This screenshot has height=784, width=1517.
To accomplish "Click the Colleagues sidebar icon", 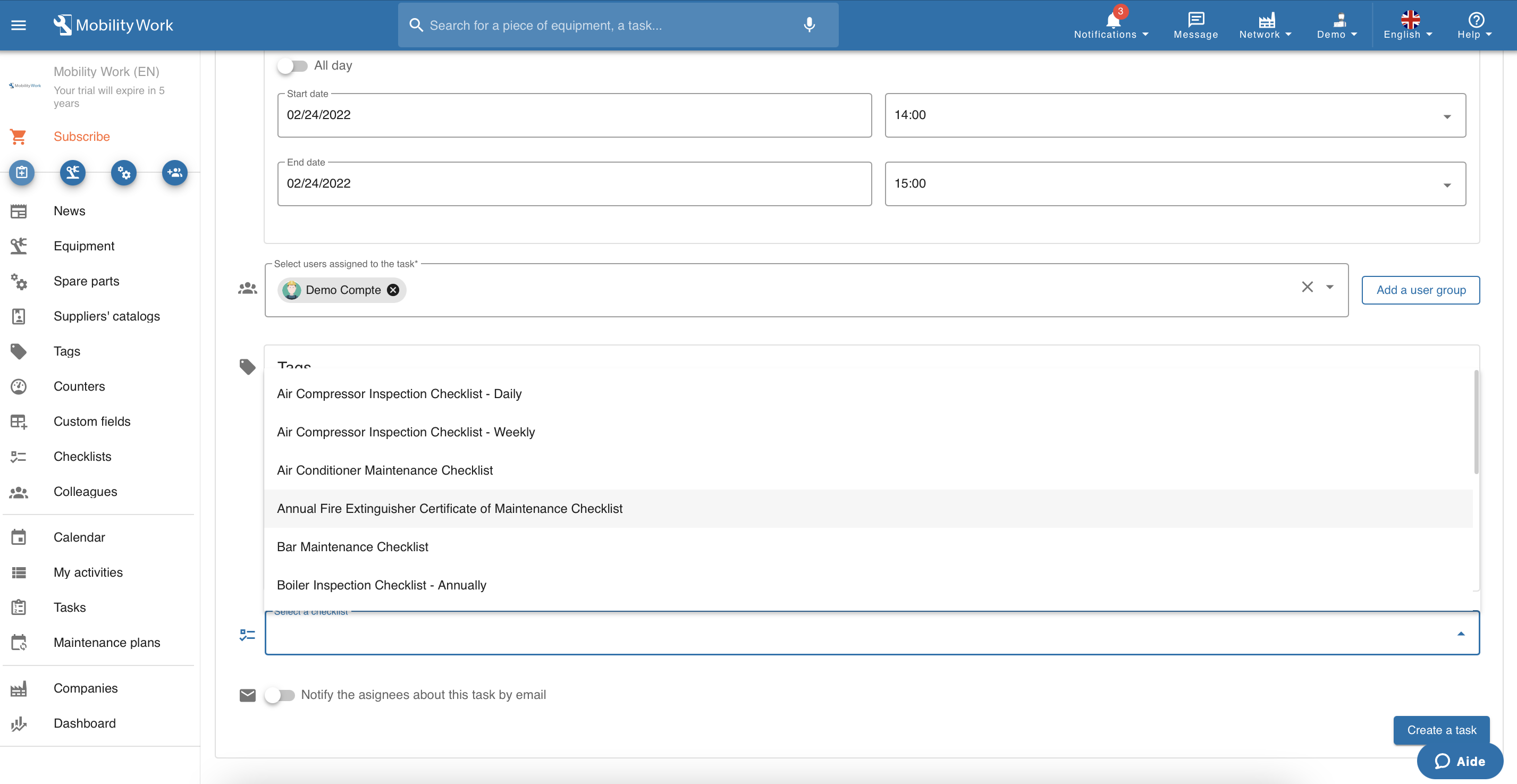I will pyautogui.click(x=19, y=492).
